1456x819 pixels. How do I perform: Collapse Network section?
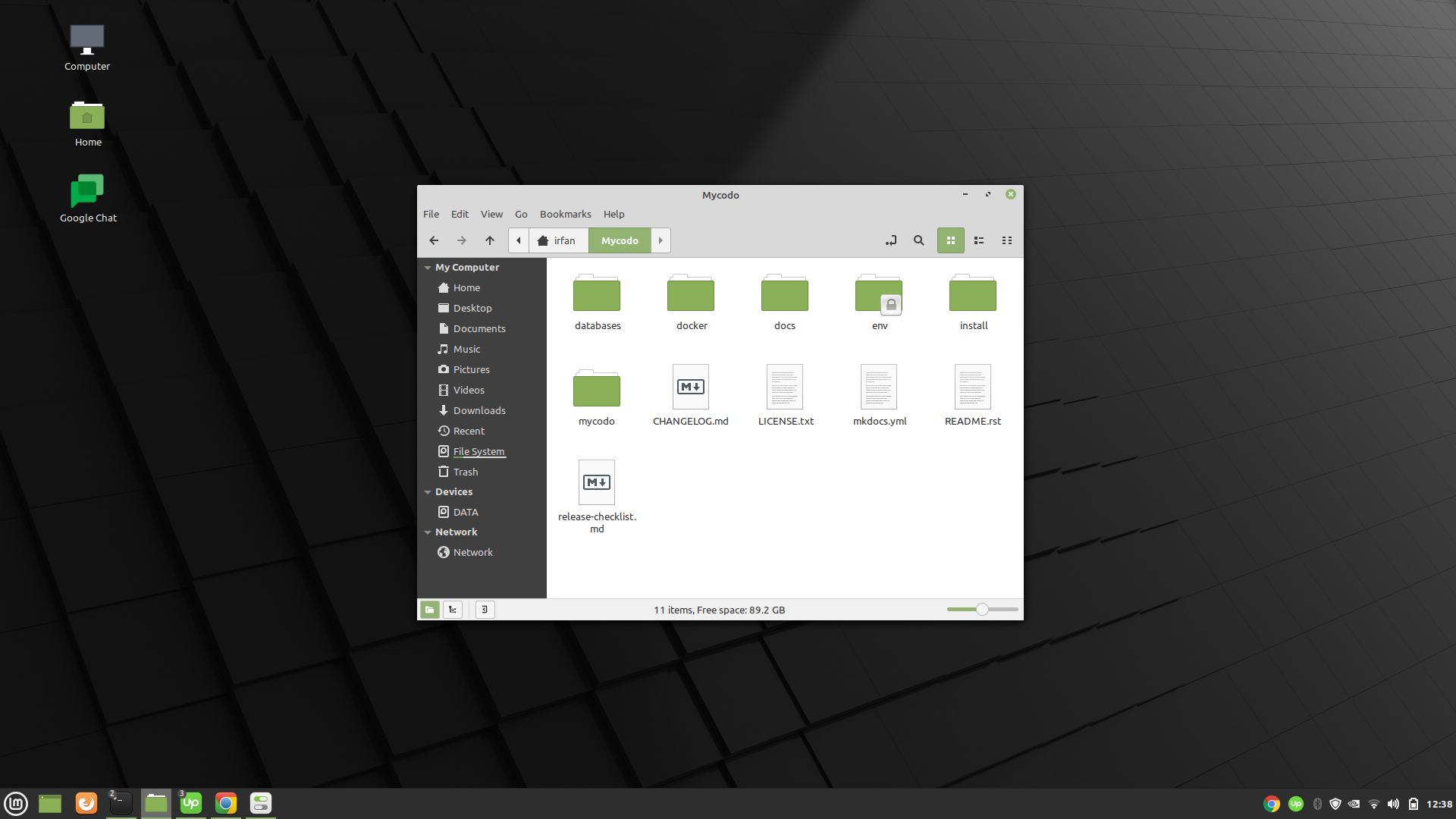tap(428, 532)
